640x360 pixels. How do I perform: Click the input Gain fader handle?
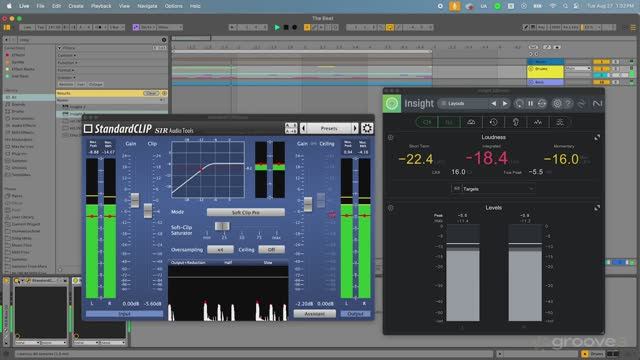pos(135,200)
